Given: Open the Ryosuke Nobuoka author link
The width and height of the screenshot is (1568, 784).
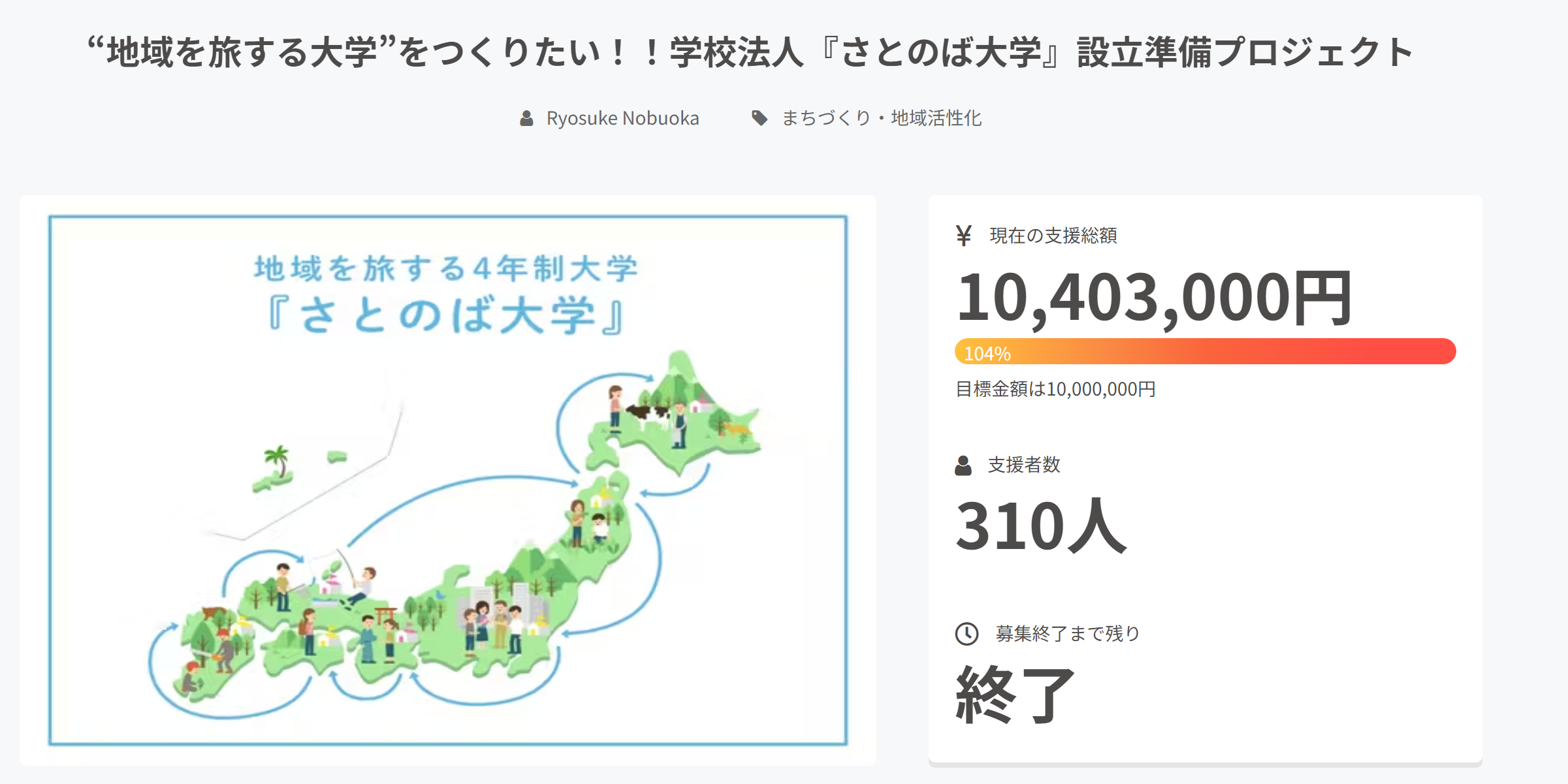Looking at the screenshot, I should [622, 118].
